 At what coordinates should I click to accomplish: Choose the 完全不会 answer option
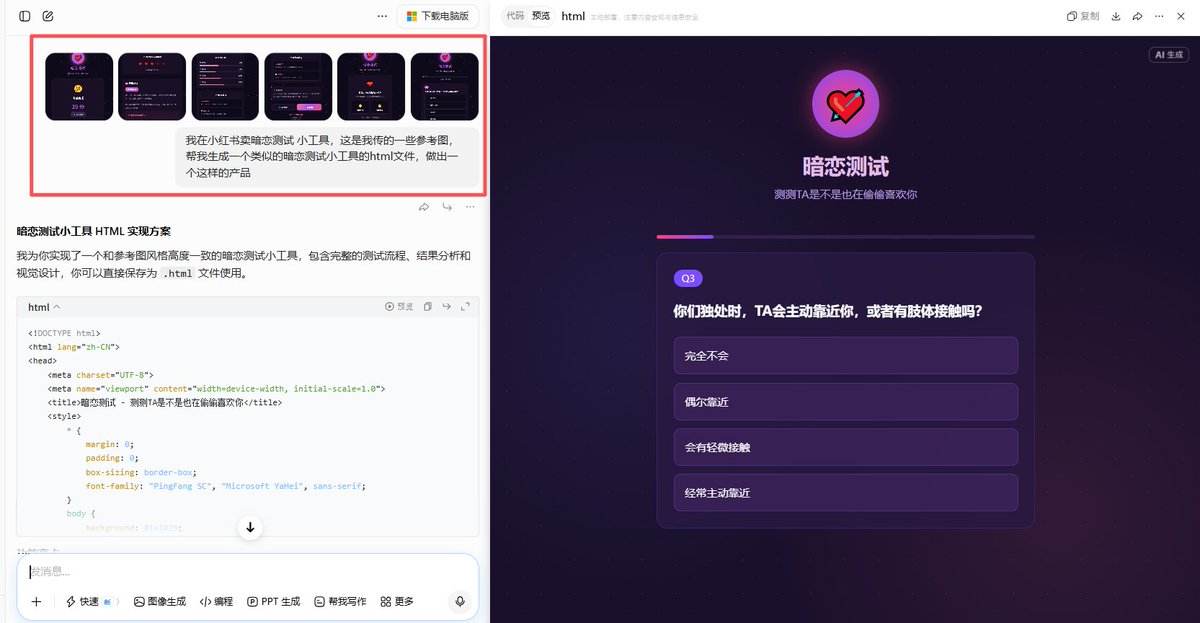[x=845, y=355]
